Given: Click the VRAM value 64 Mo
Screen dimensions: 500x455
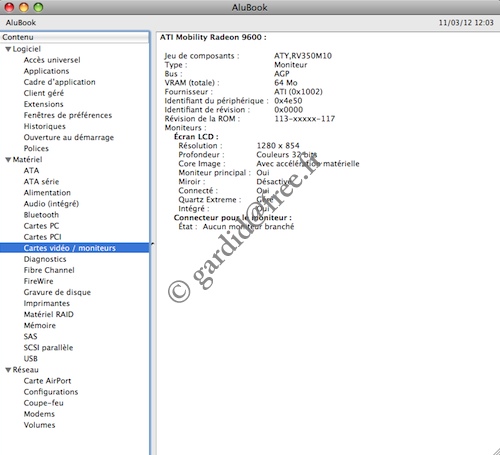Looking at the screenshot, I should (x=286, y=83).
